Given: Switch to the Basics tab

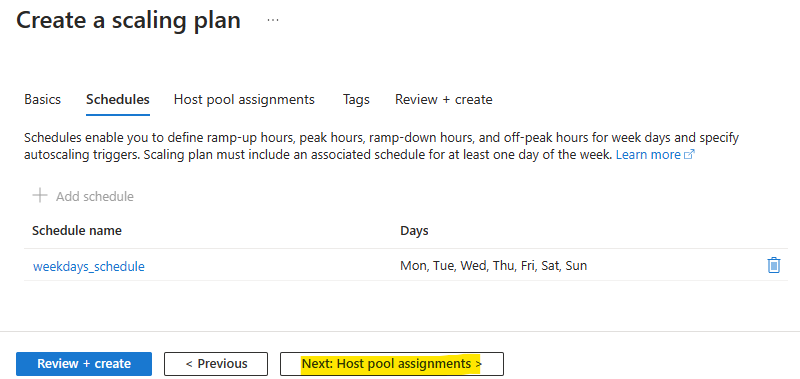Looking at the screenshot, I should click(x=42, y=99).
